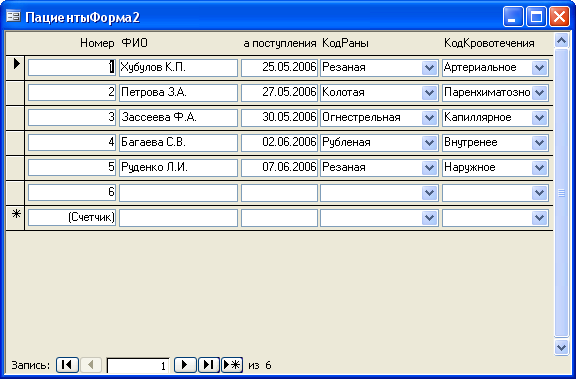This screenshot has width=576, height=379.
Task: Expand Наружное bleeding type dropdown
Action: 539,168
